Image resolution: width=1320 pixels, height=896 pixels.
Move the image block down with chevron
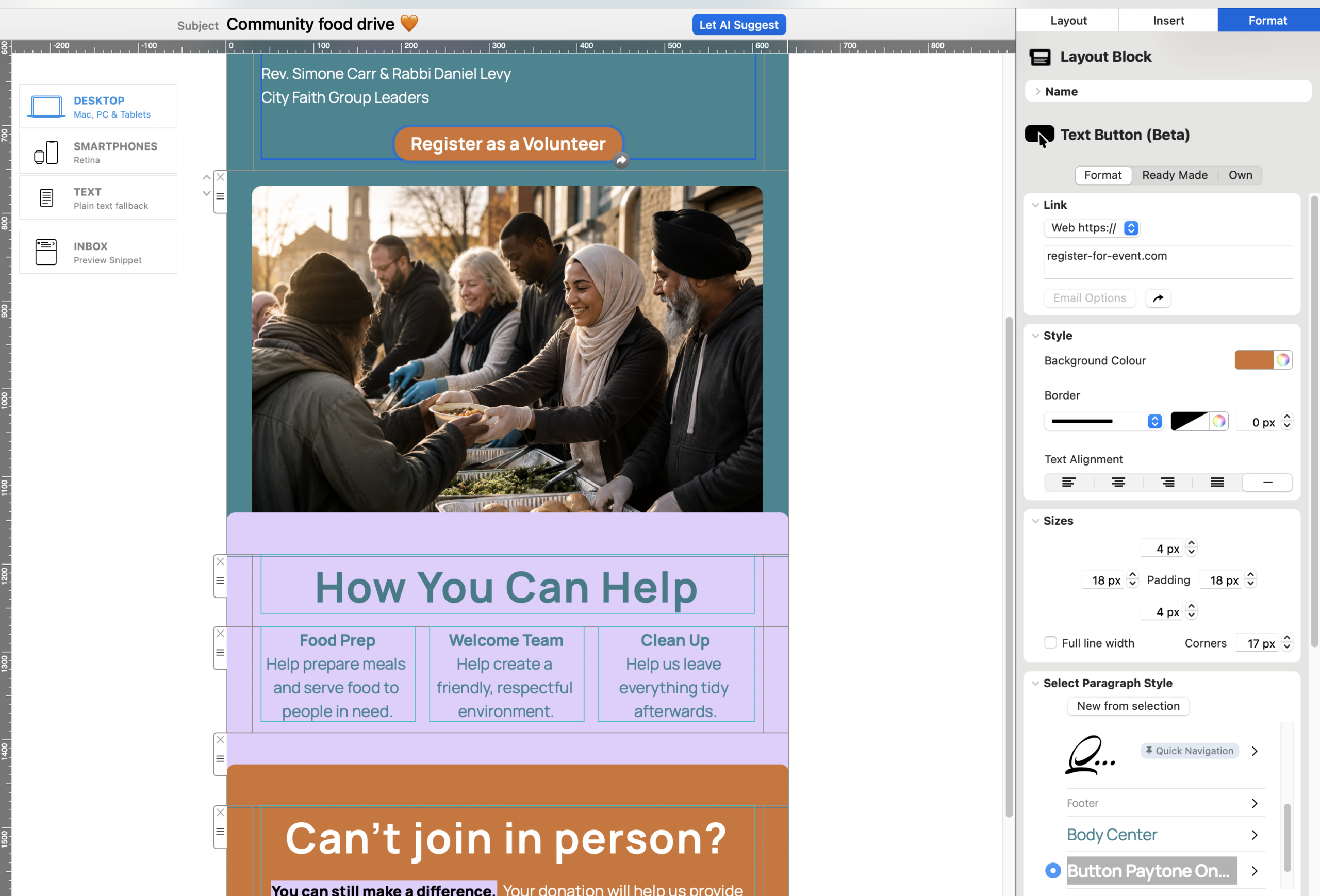pyautogui.click(x=207, y=193)
